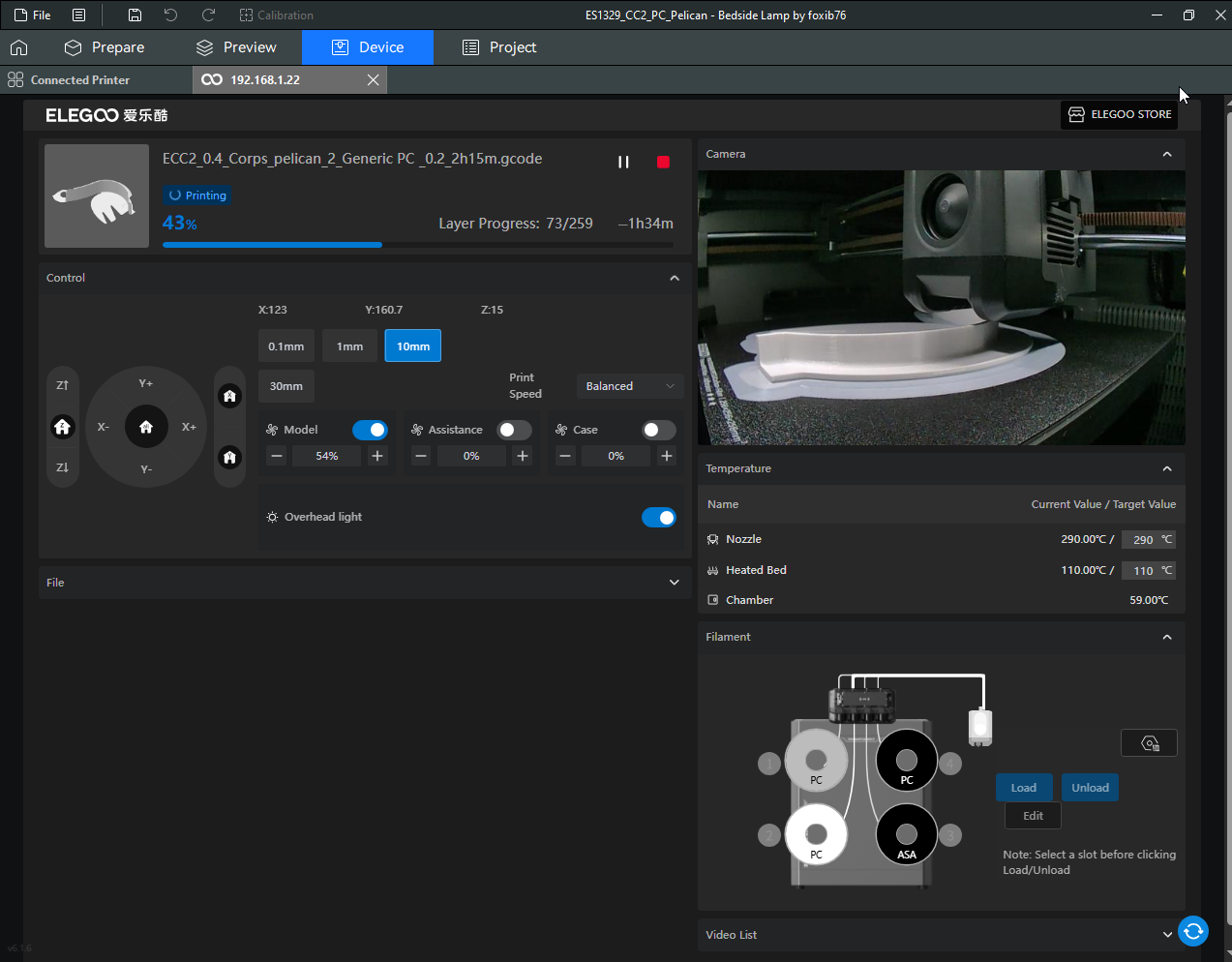Click the Z-axis home button
1232x962 pixels.
(x=63, y=427)
